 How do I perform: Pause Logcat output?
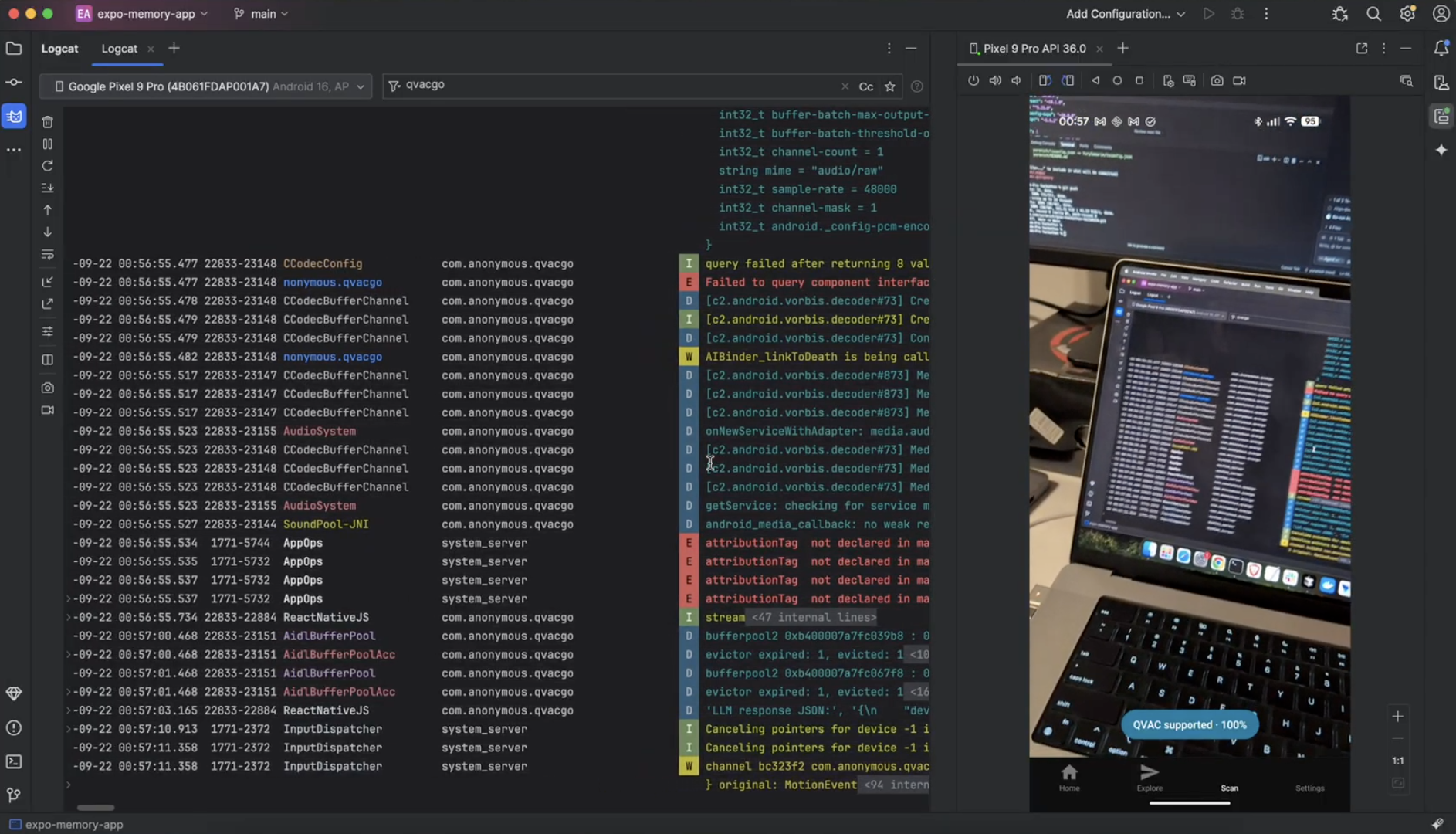pos(48,144)
